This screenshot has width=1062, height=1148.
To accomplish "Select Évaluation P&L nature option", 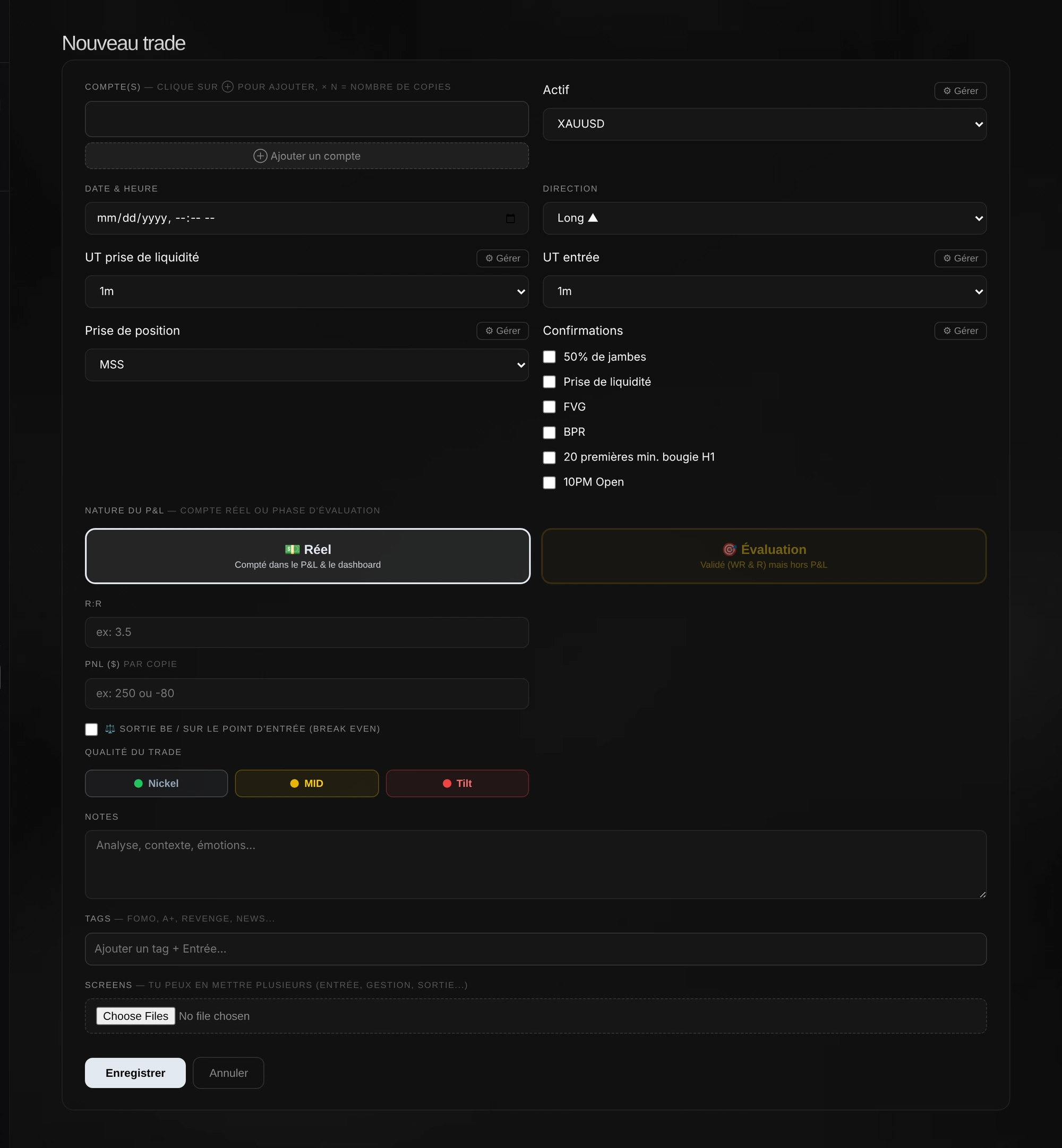I will click(x=764, y=556).
